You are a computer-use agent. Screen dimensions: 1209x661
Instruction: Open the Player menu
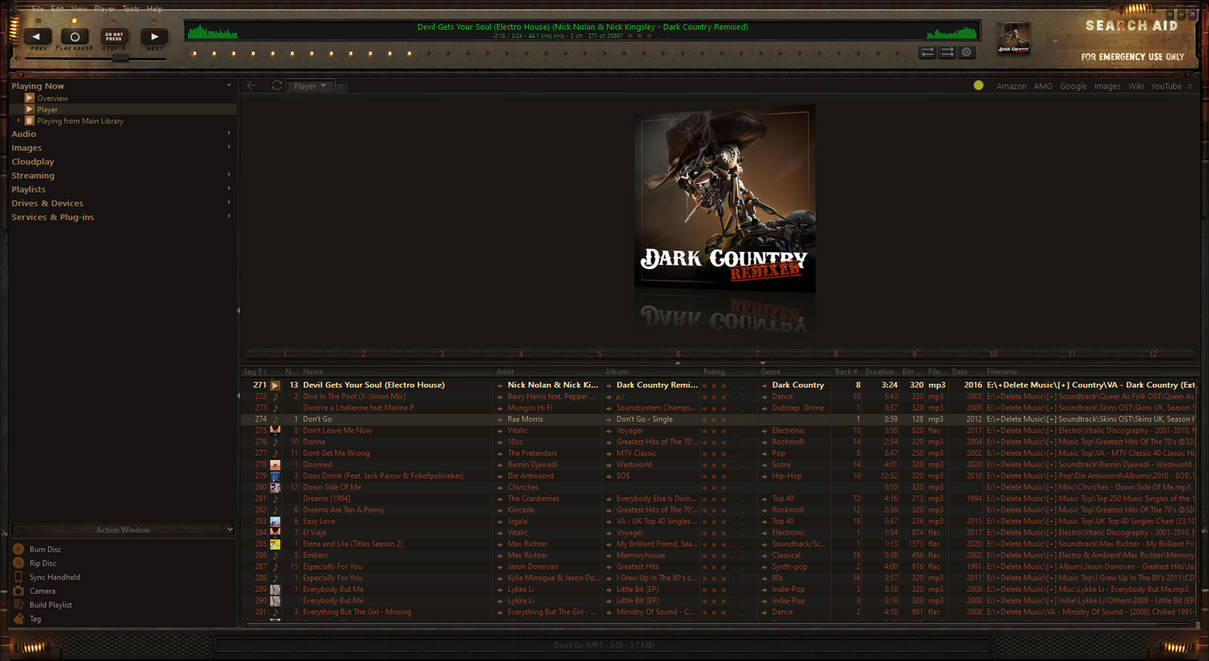[x=104, y=7]
